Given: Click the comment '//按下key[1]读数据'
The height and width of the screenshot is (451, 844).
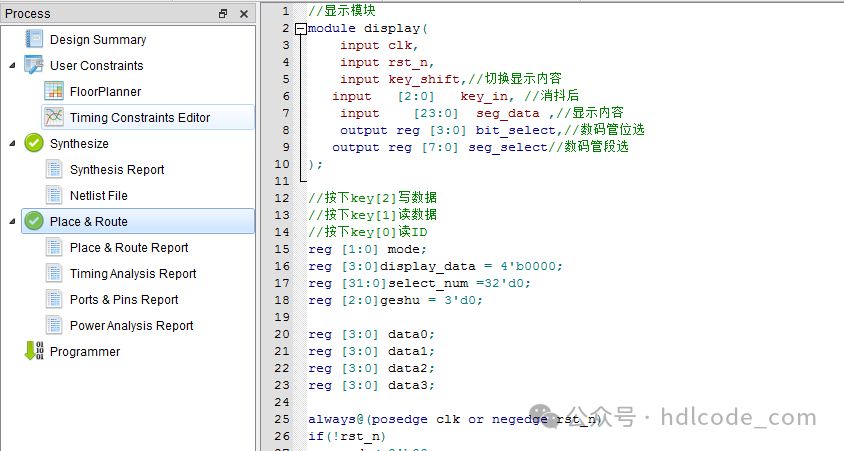Looking at the screenshot, I should (x=372, y=215).
